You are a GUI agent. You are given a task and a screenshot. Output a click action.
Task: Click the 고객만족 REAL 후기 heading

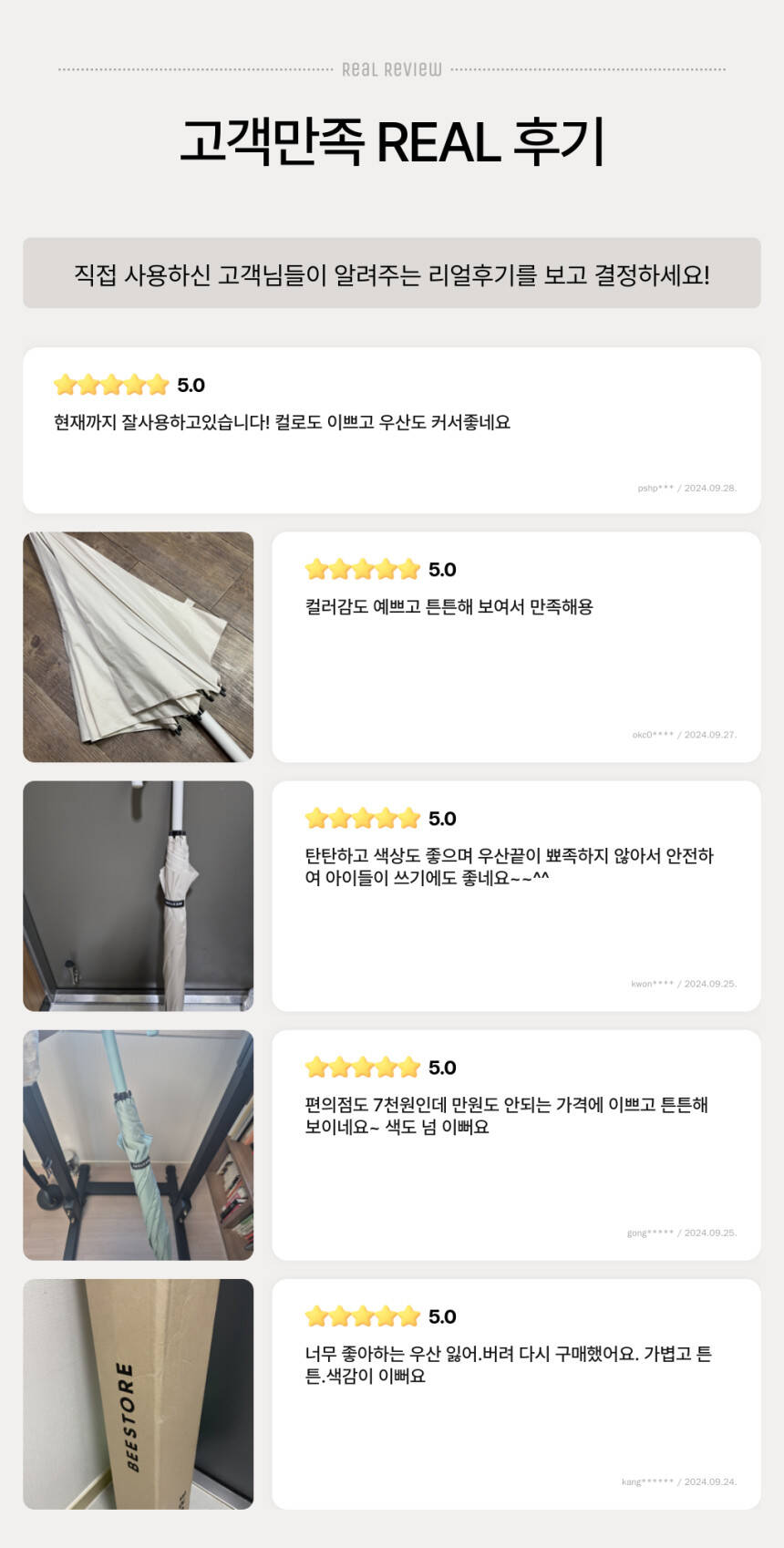tap(392, 141)
